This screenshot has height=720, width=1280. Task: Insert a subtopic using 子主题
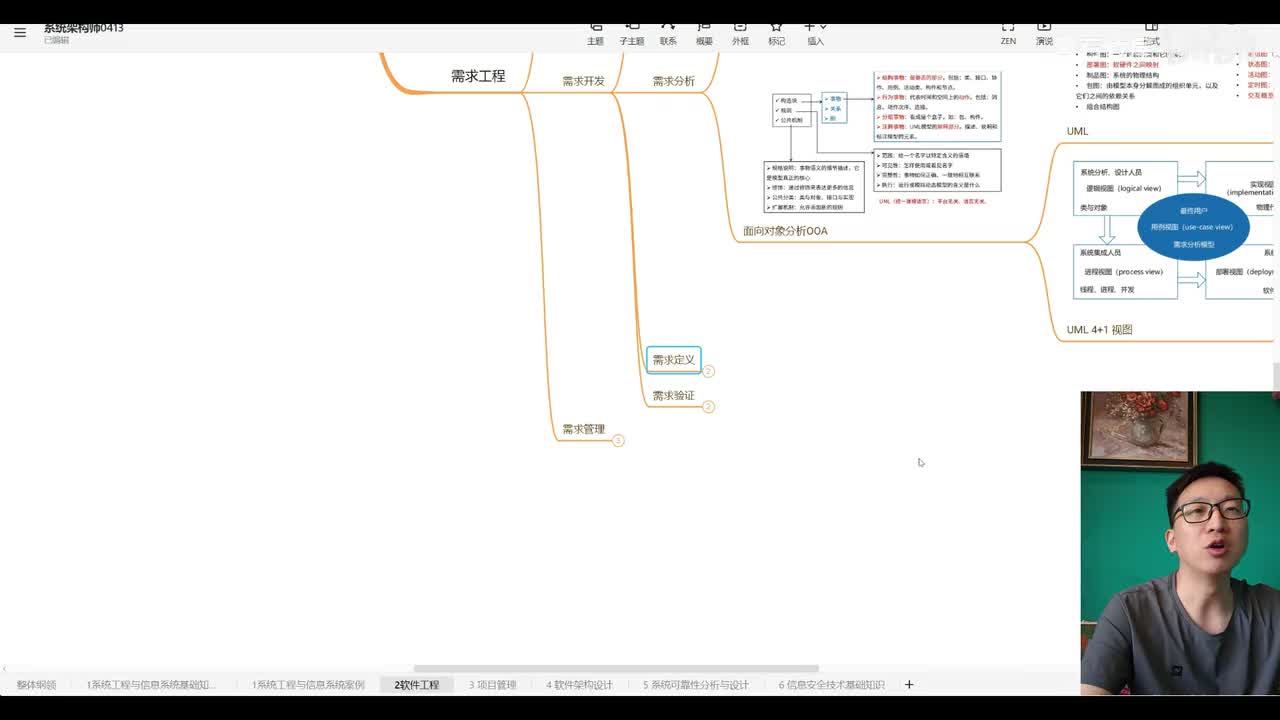632,33
